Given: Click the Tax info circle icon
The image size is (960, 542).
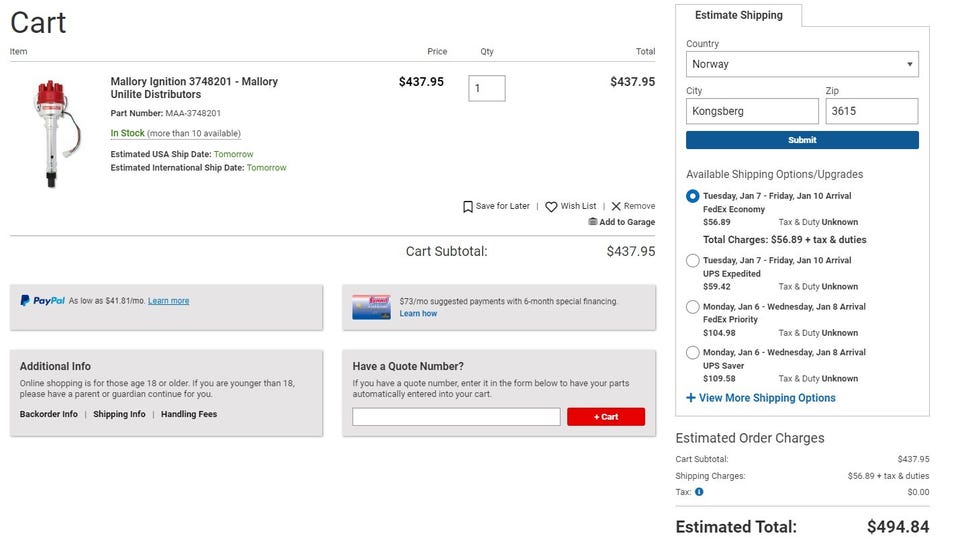Looking at the screenshot, I should click(699, 492).
